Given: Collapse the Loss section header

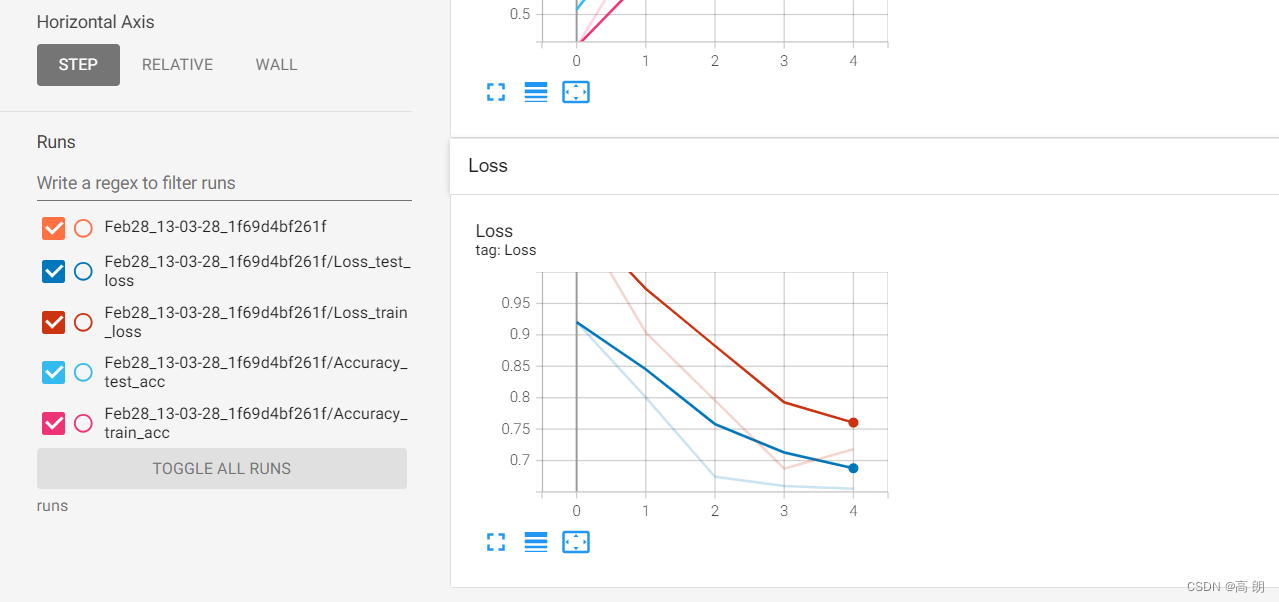Looking at the screenshot, I should (x=487, y=165).
